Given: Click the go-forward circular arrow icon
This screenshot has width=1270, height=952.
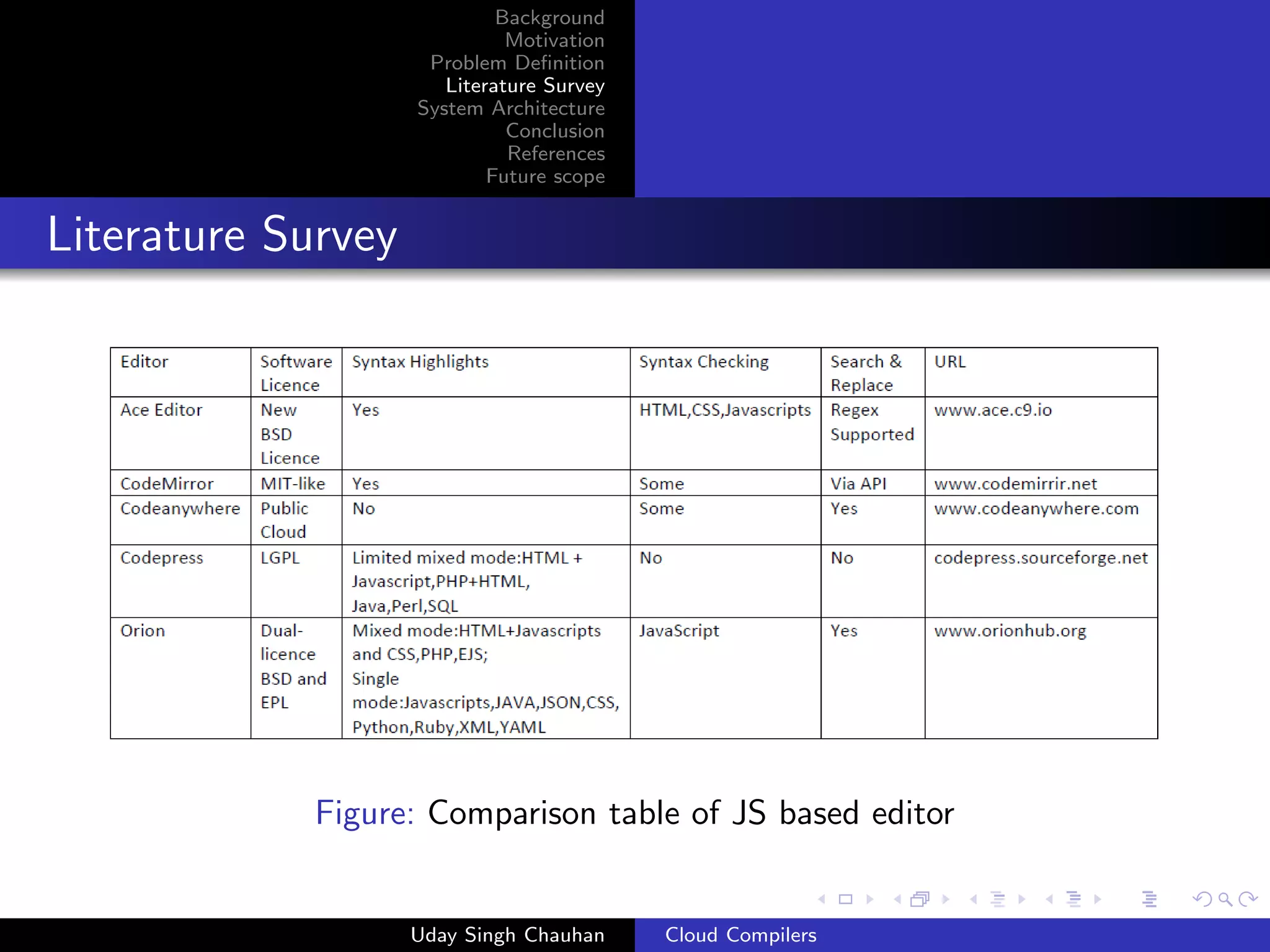Looking at the screenshot, I should pos(1248,899).
